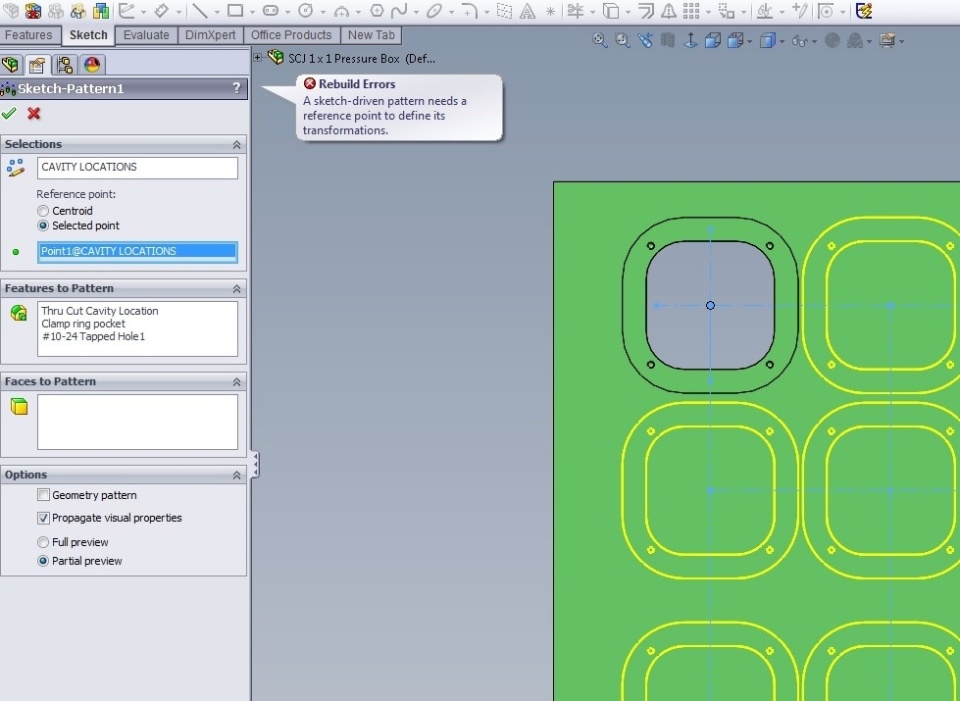Image resolution: width=960 pixels, height=701 pixels.
Task: Click the Zoom to Fit magnifier icon
Action: (600, 40)
